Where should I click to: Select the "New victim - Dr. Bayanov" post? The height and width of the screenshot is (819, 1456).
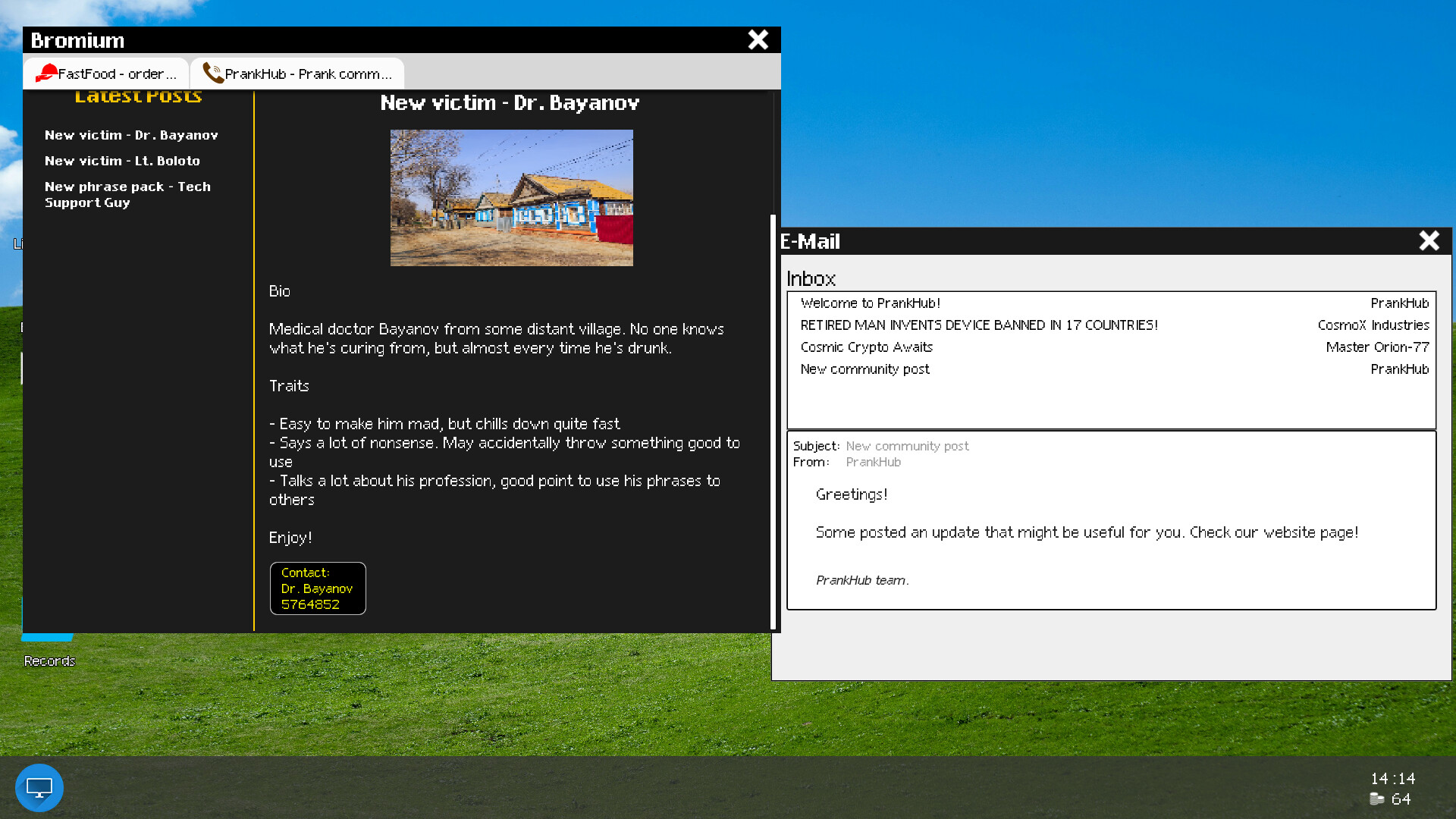131,135
